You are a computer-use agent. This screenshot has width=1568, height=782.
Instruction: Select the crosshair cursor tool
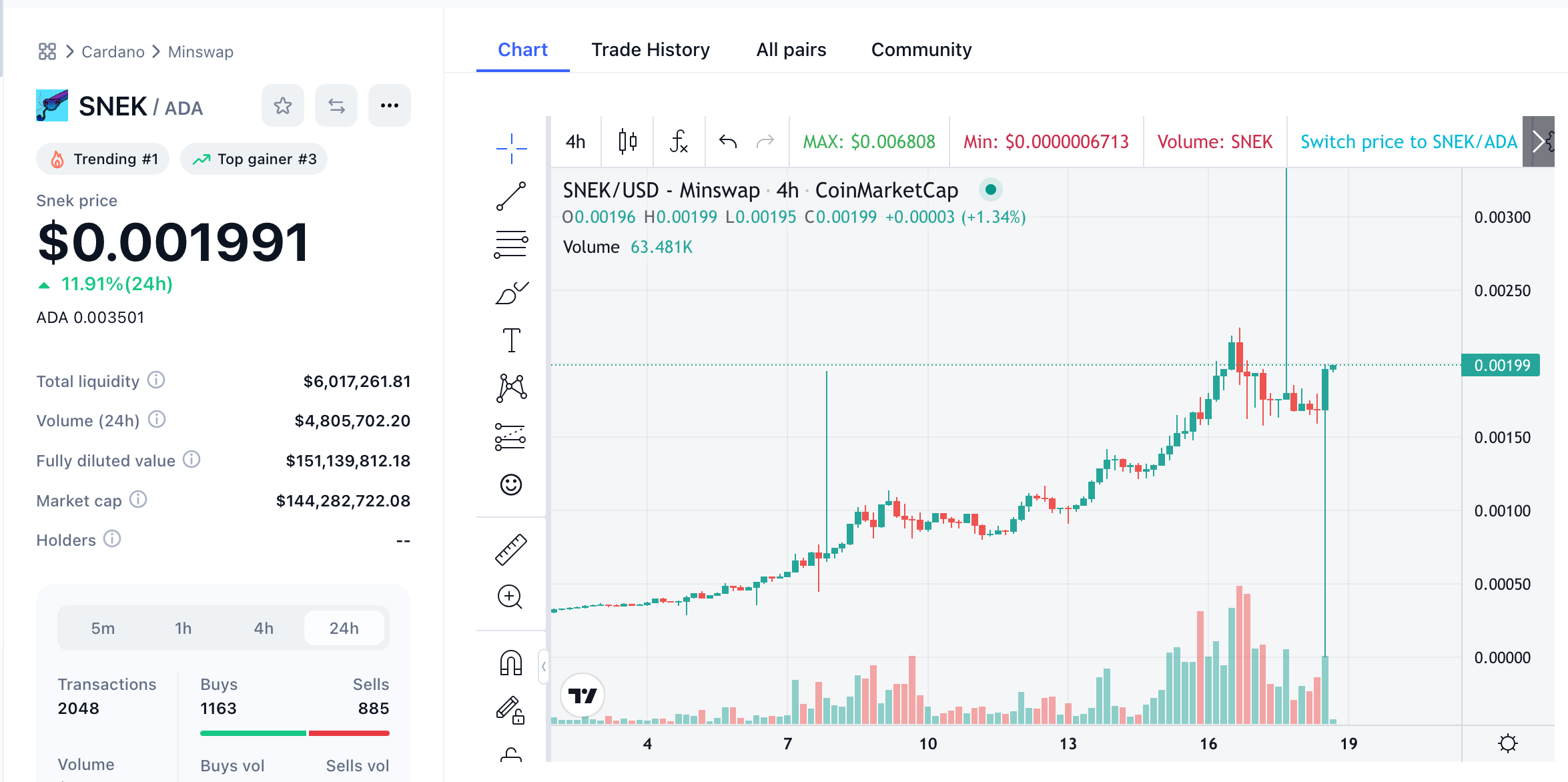(x=511, y=148)
